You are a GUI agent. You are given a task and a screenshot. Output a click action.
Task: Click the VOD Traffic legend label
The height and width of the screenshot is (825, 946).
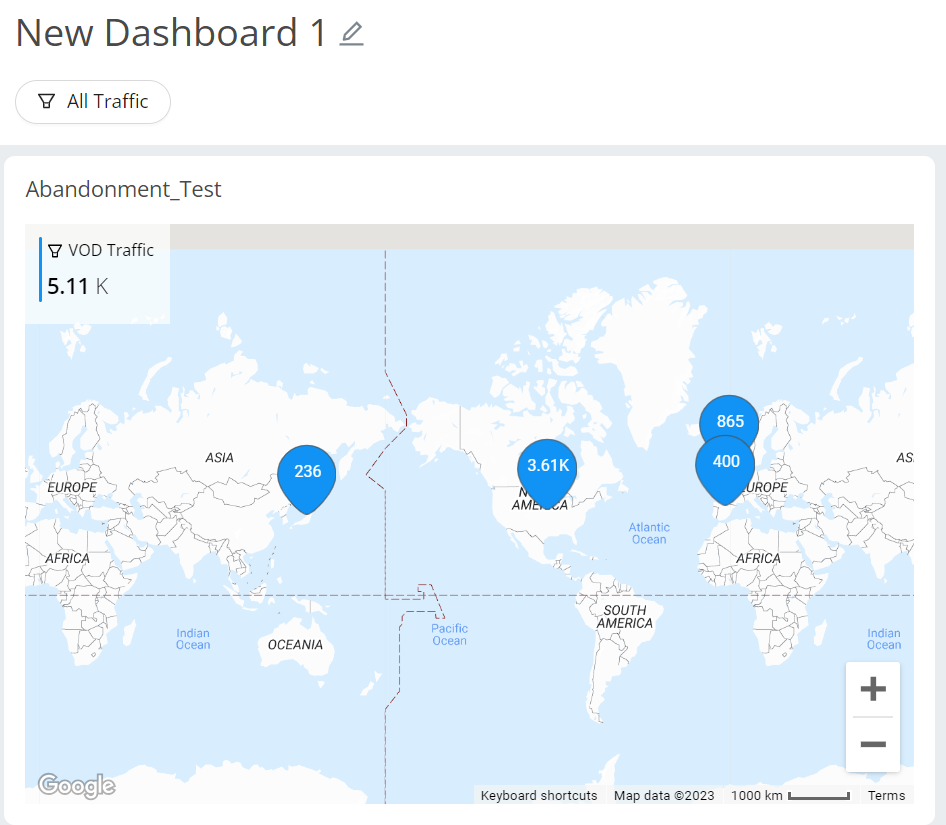pyautogui.click(x=111, y=250)
